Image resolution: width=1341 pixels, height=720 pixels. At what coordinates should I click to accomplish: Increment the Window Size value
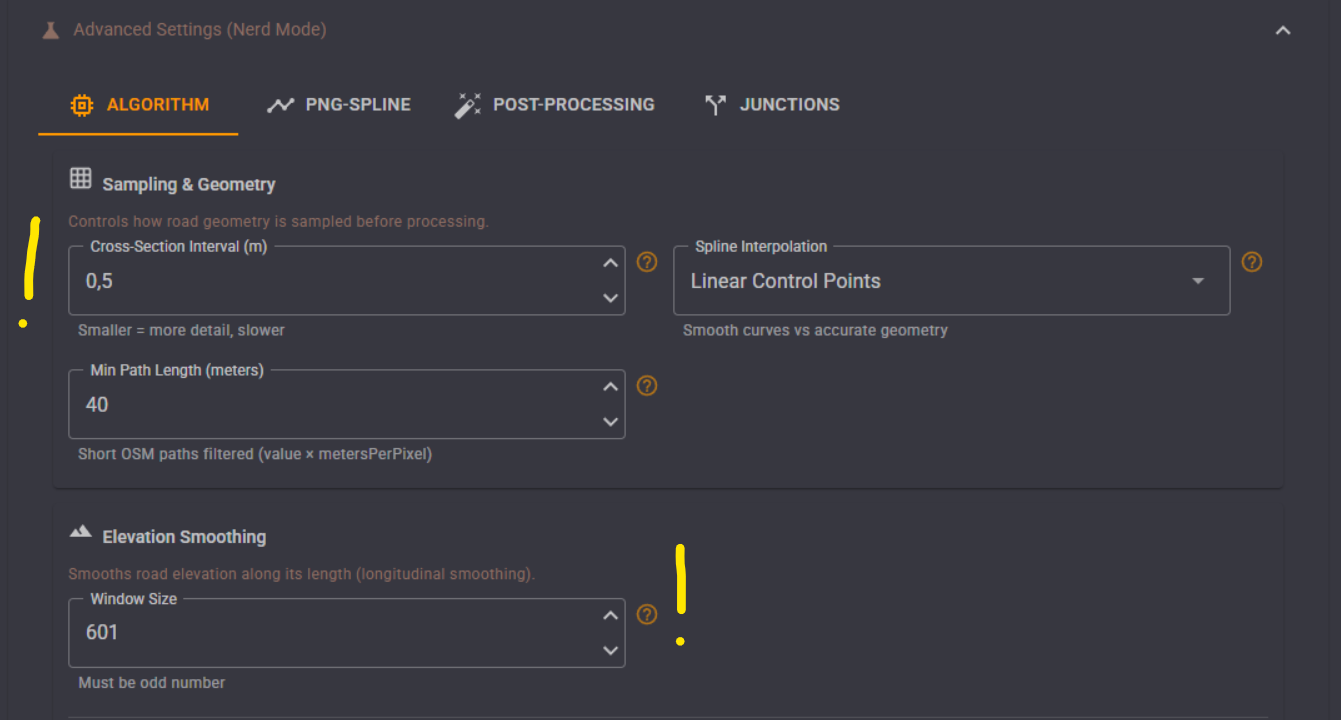[x=610, y=615]
